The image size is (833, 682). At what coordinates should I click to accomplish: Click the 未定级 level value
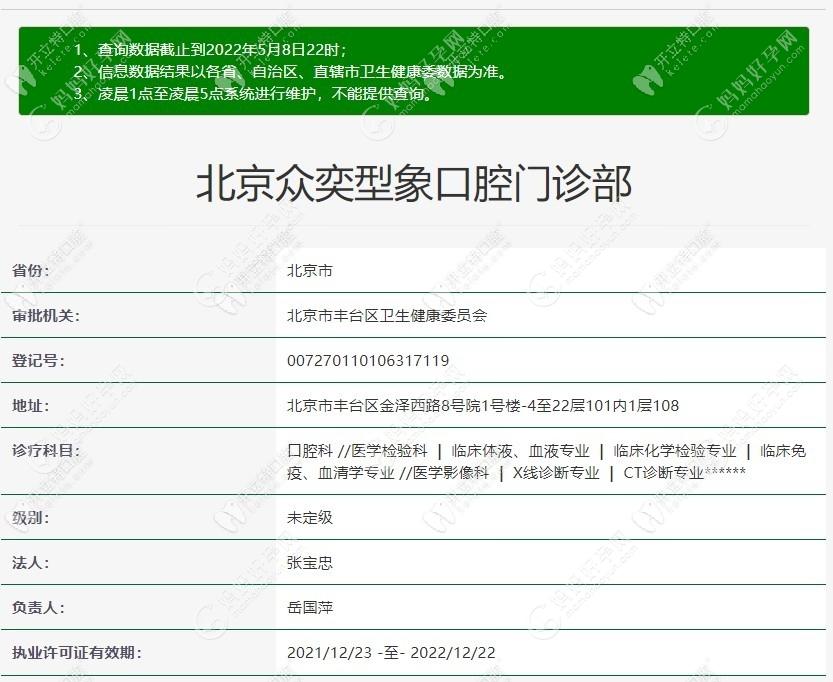pos(309,518)
